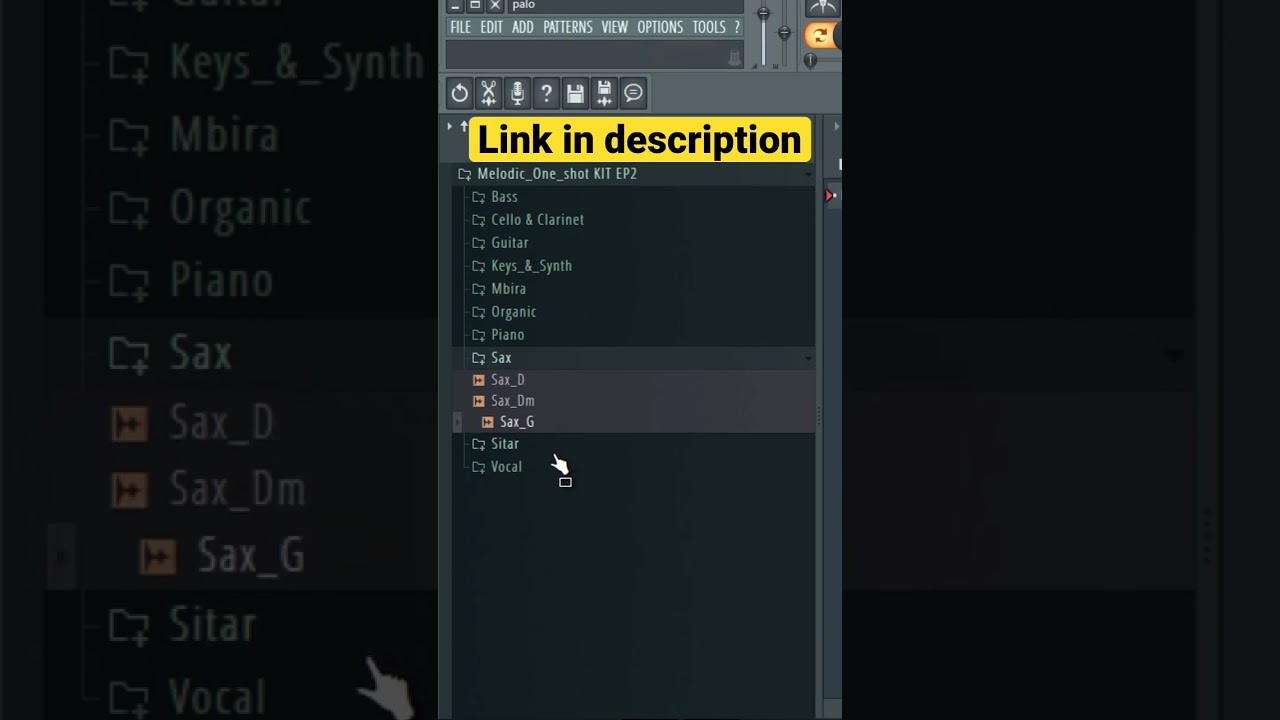The image size is (1280, 720).
Task: Open the undo history tool
Action: (459, 93)
